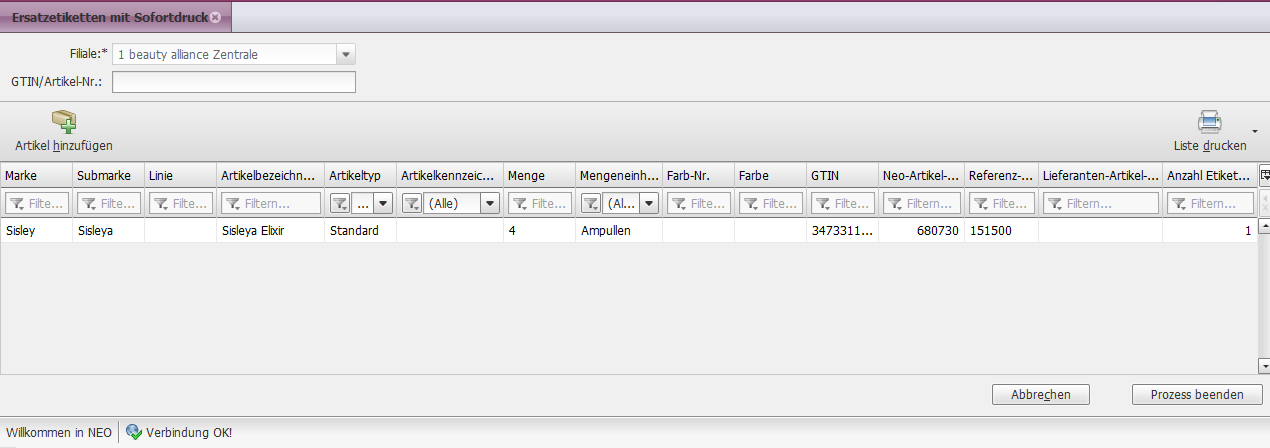Click the Linie filter field
Viewport: 1270px width, 448px height.
tap(181, 203)
